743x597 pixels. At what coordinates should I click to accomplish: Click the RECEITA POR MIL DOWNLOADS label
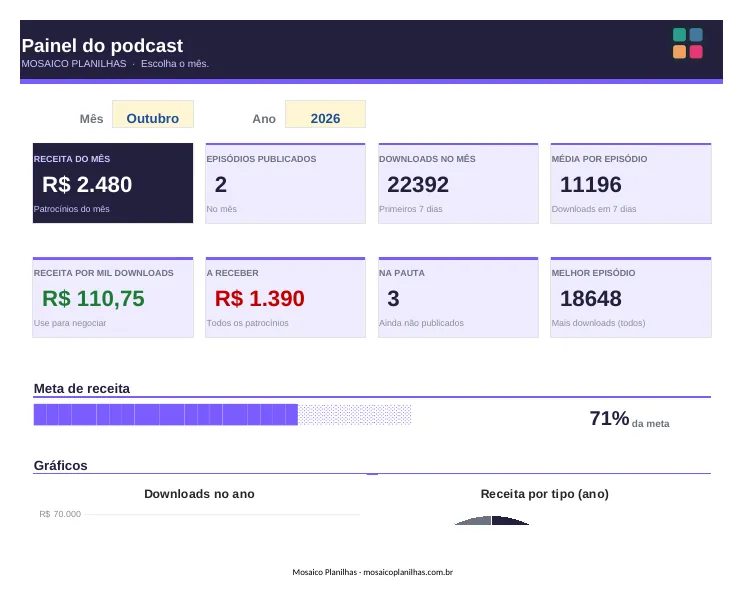pyautogui.click(x=104, y=273)
